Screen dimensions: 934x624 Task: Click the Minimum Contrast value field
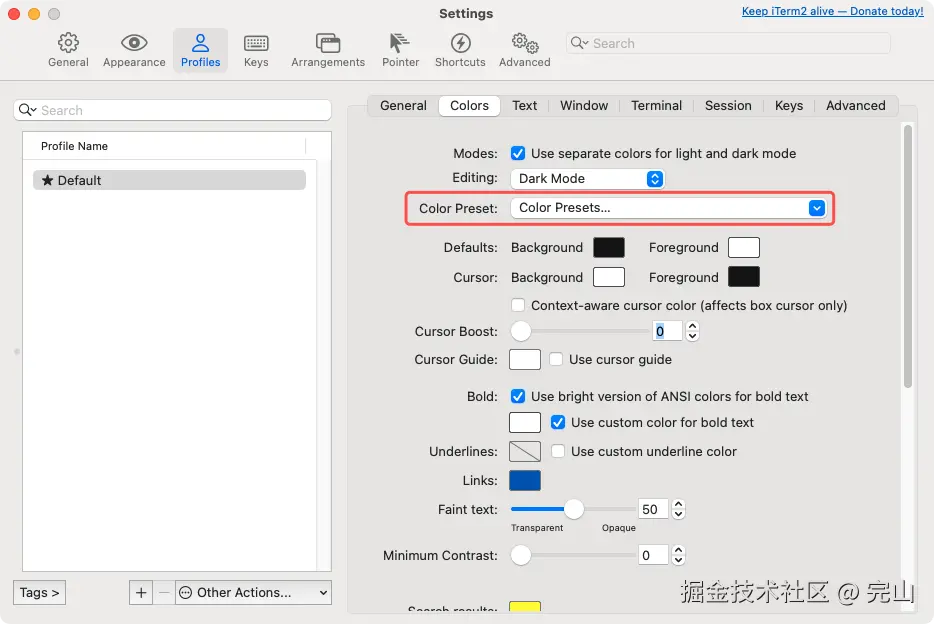point(653,555)
